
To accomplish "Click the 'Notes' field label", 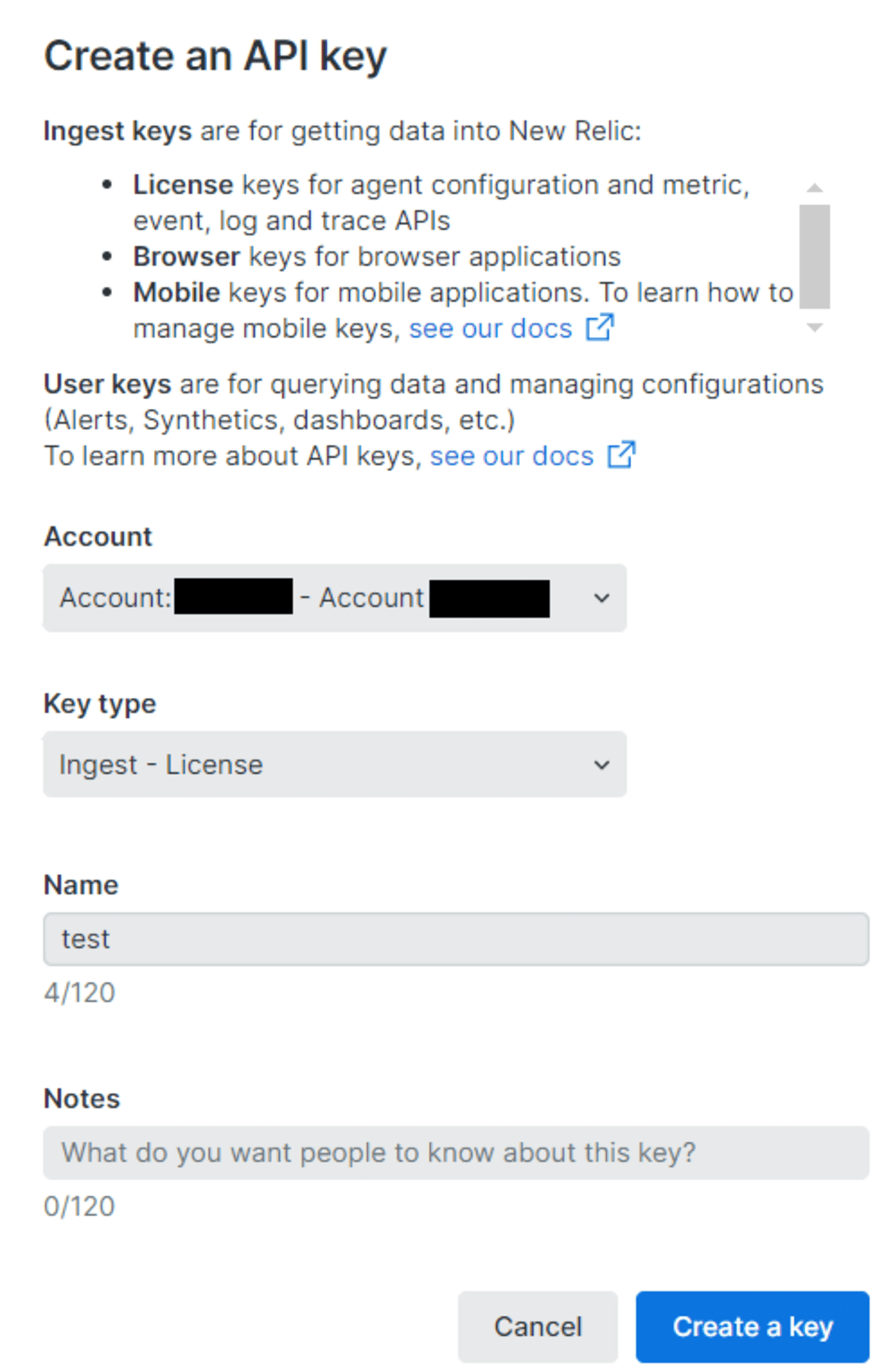I will tap(82, 1099).
